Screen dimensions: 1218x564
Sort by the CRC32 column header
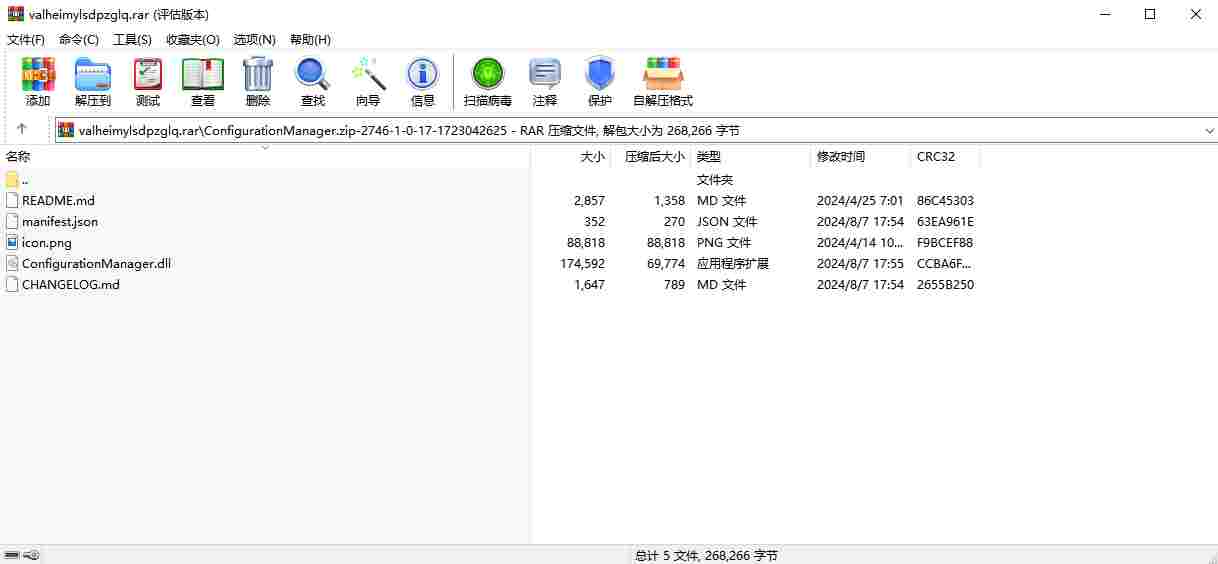click(945, 157)
